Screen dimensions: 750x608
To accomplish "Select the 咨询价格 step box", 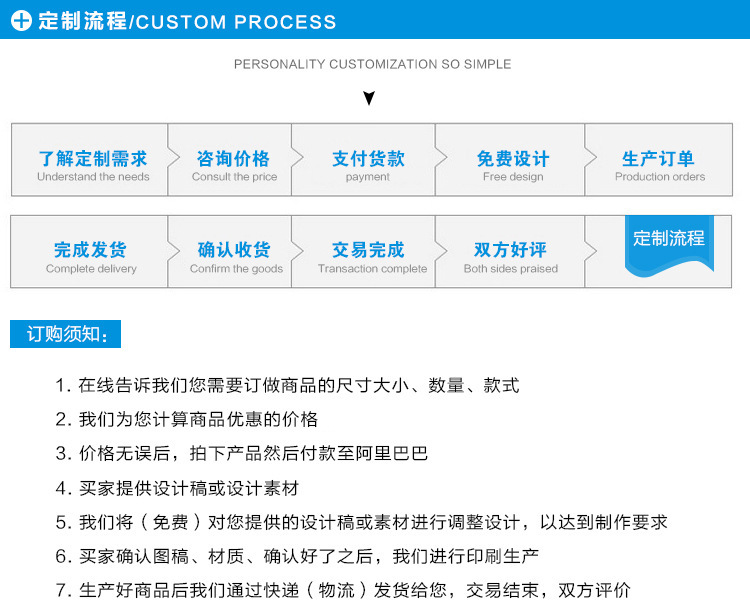I will [230, 160].
